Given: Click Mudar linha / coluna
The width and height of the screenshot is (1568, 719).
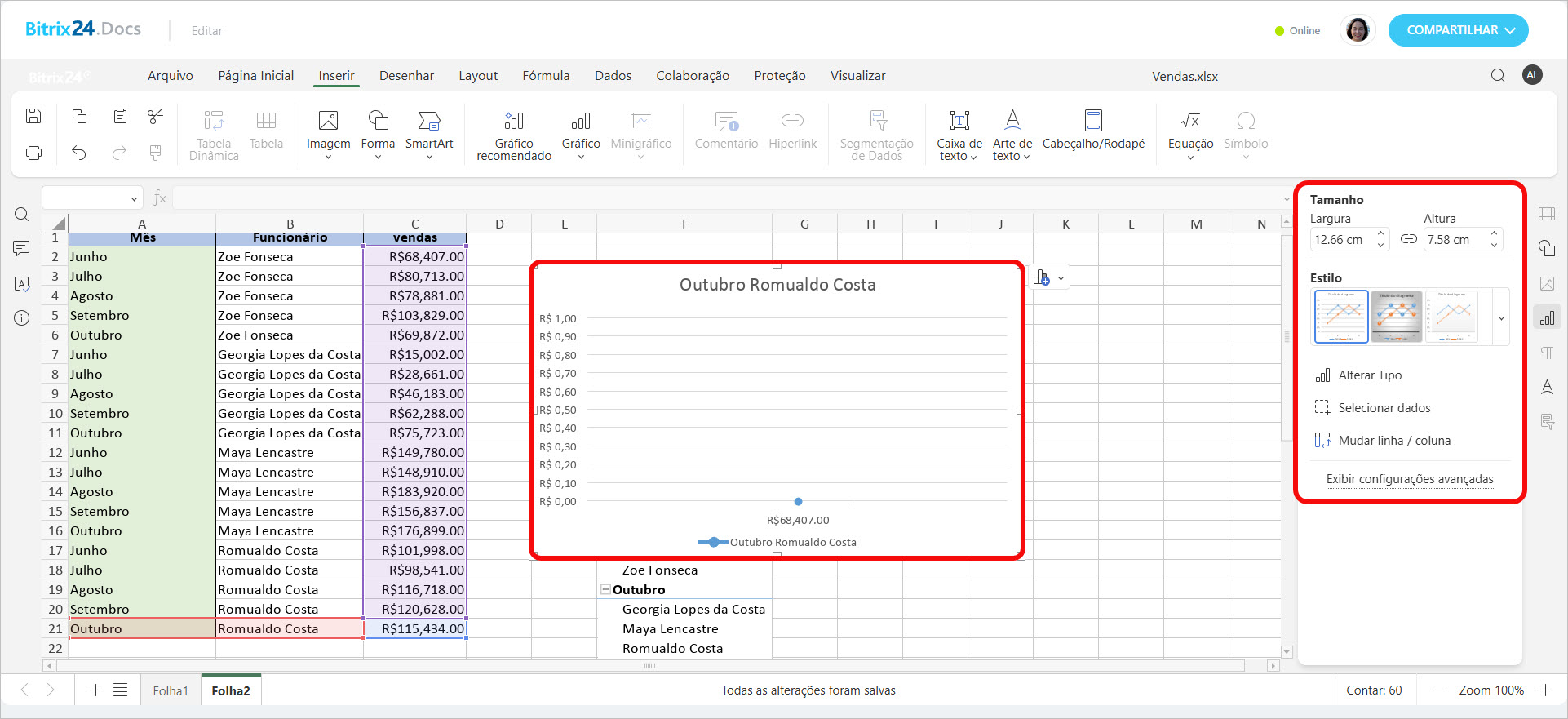Looking at the screenshot, I should click(1393, 441).
